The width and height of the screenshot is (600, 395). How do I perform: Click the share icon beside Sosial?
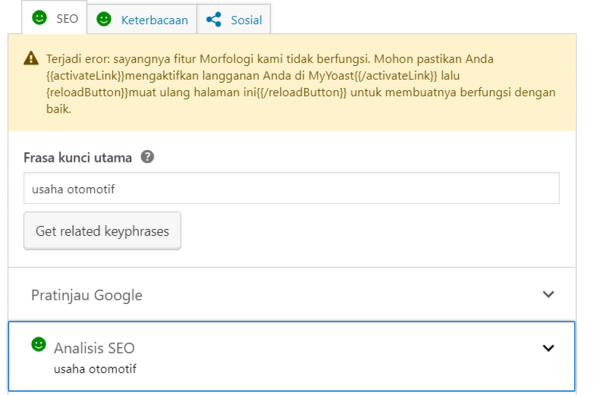214,20
